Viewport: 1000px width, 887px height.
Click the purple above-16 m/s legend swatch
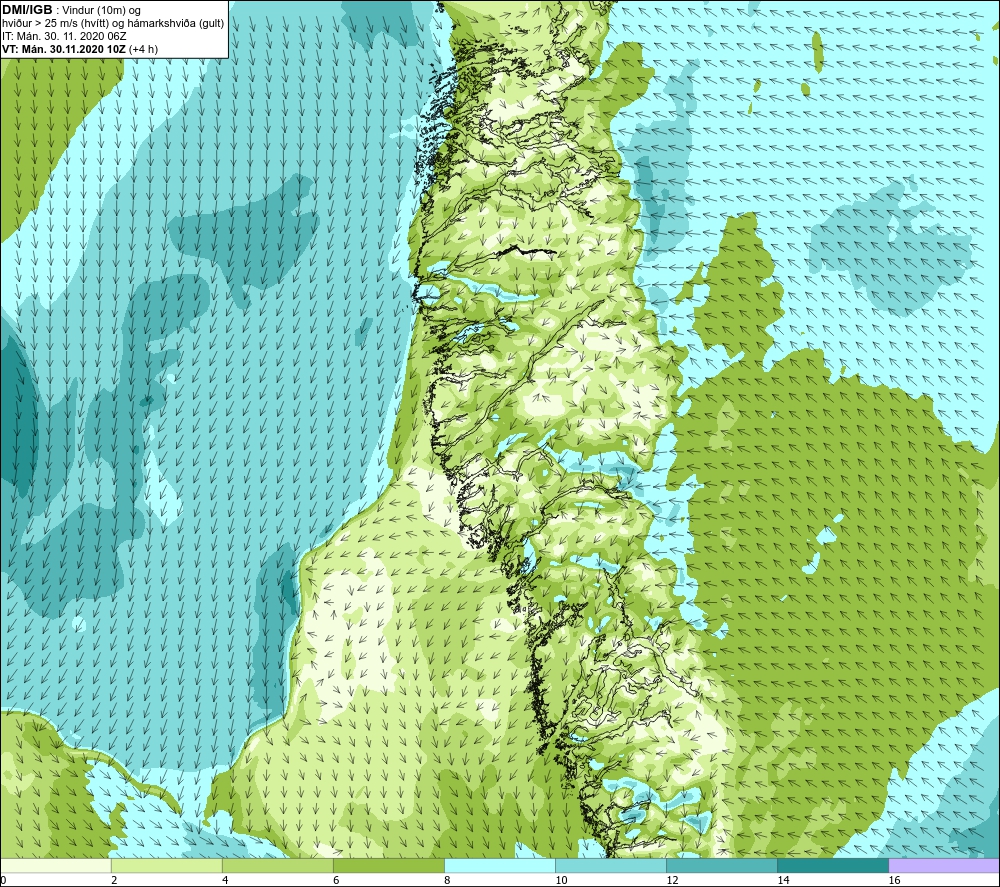click(944, 866)
